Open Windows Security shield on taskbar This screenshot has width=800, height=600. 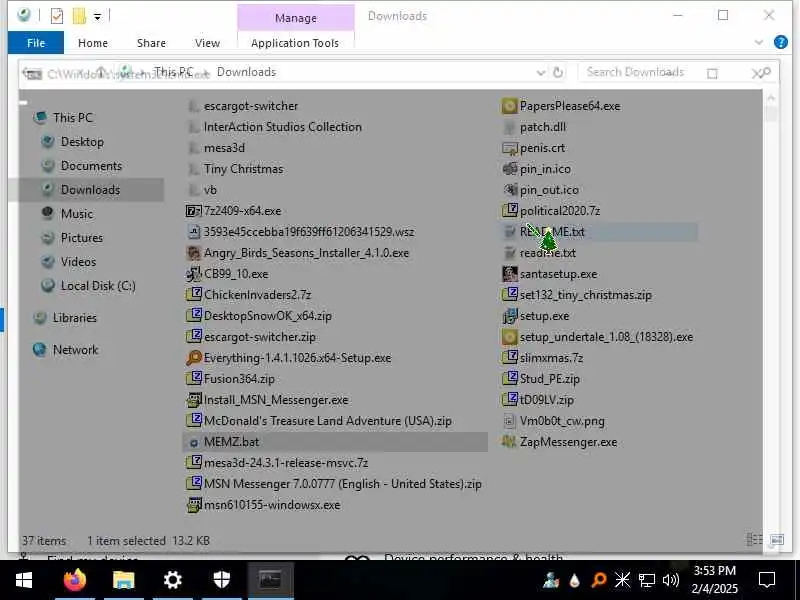click(221, 580)
